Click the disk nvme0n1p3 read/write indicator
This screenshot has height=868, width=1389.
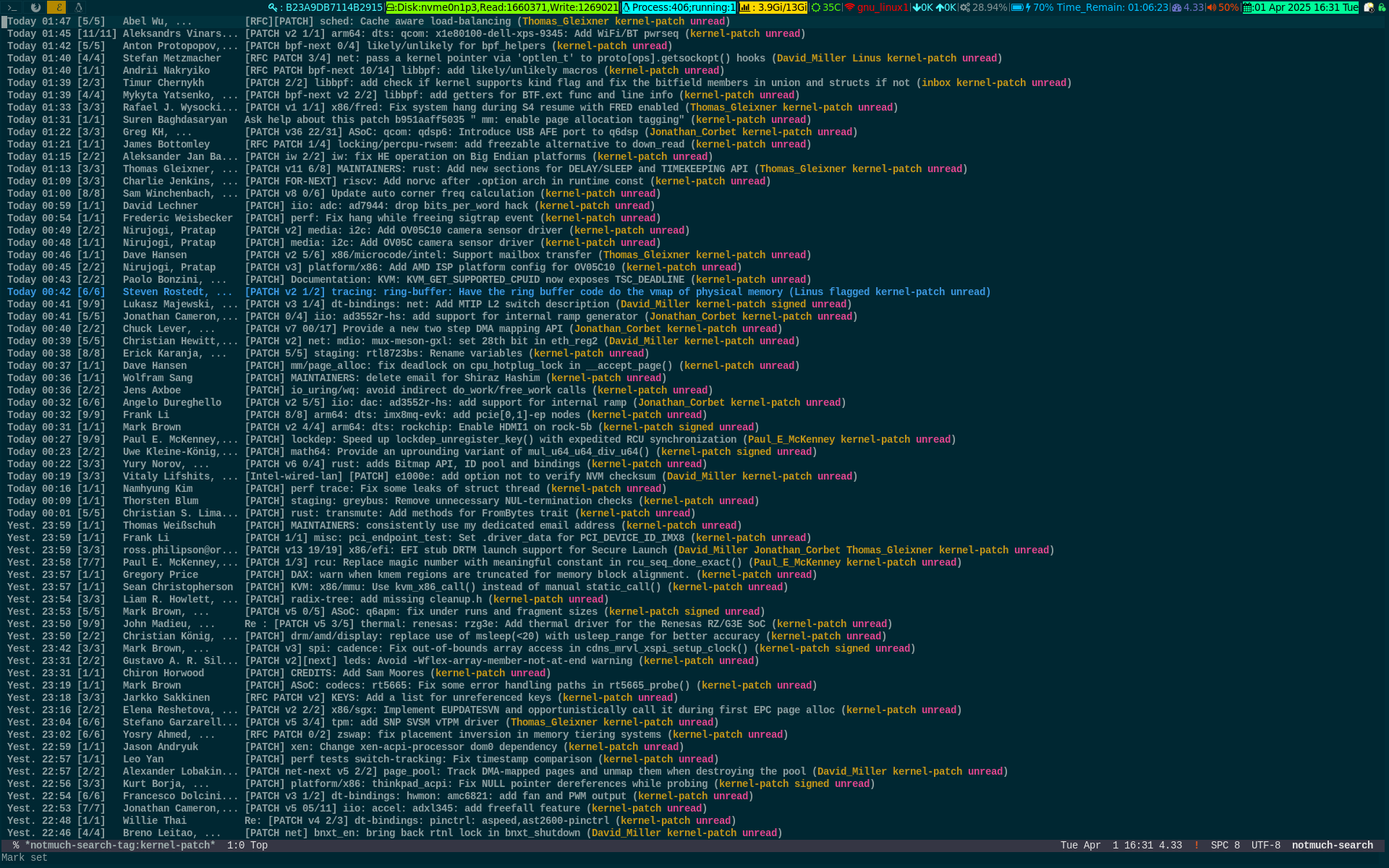tap(502, 7)
